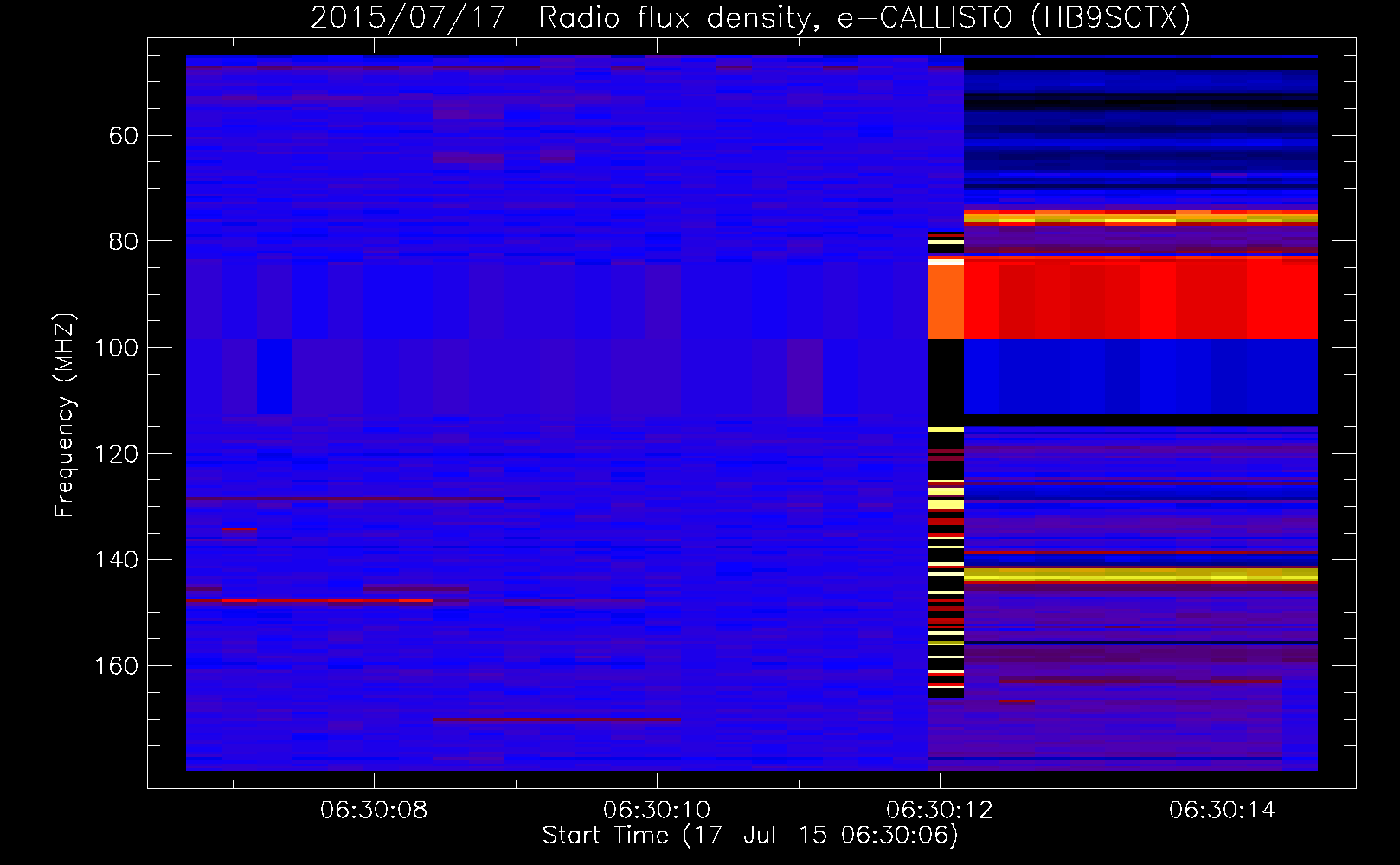Viewport: 1400px width, 865px height.
Task: Click the orange block at 06:30:12 near 90 MHz
Action: 946,302
